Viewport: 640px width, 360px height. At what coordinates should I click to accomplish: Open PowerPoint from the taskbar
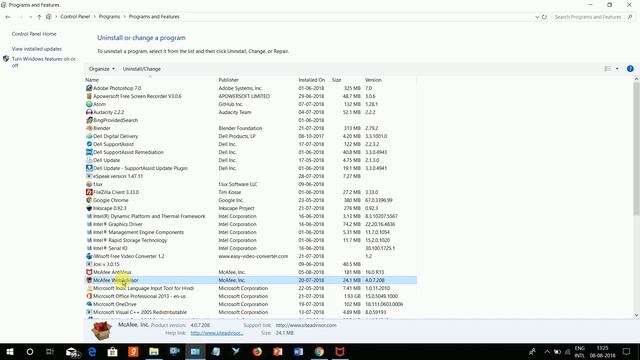point(278,351)
